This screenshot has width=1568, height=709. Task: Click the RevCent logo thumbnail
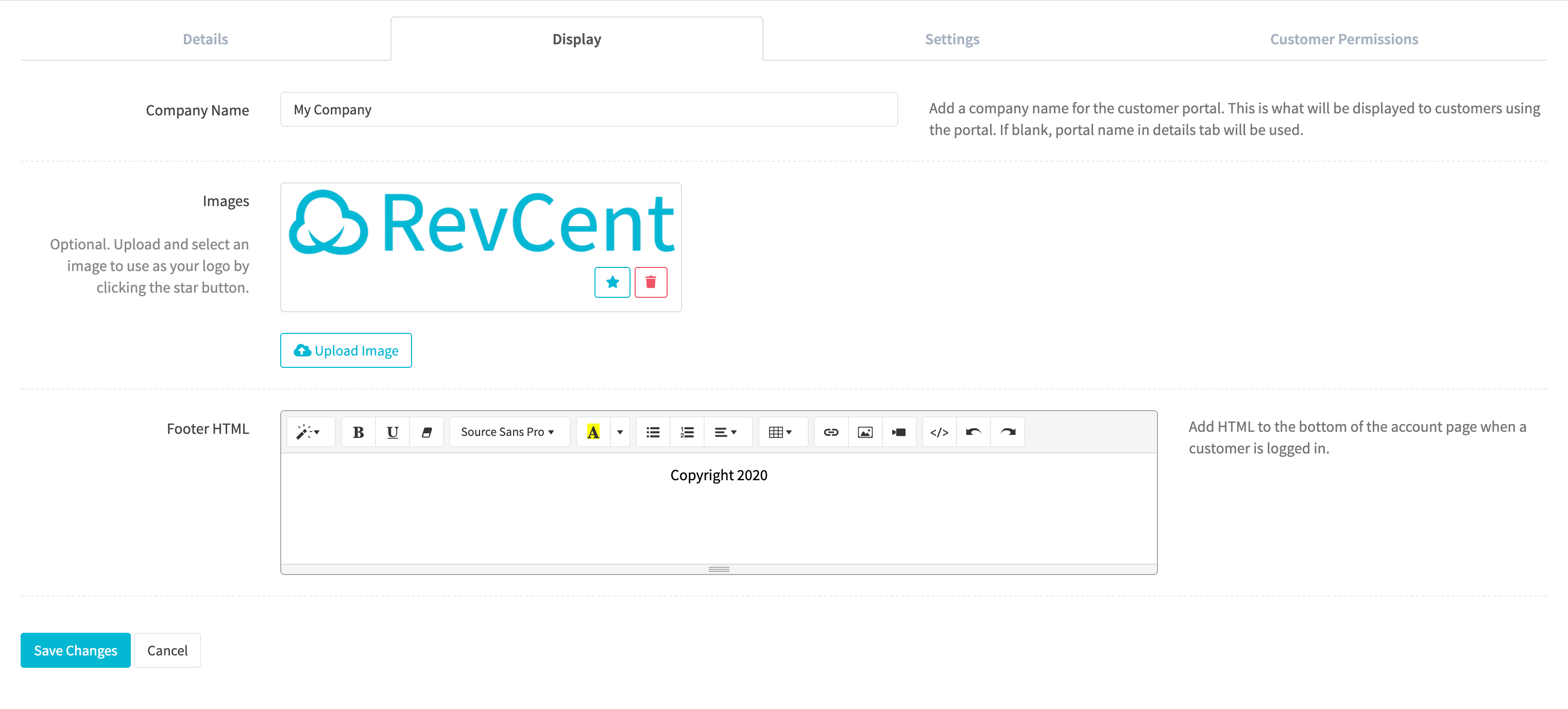coord(481,222)
